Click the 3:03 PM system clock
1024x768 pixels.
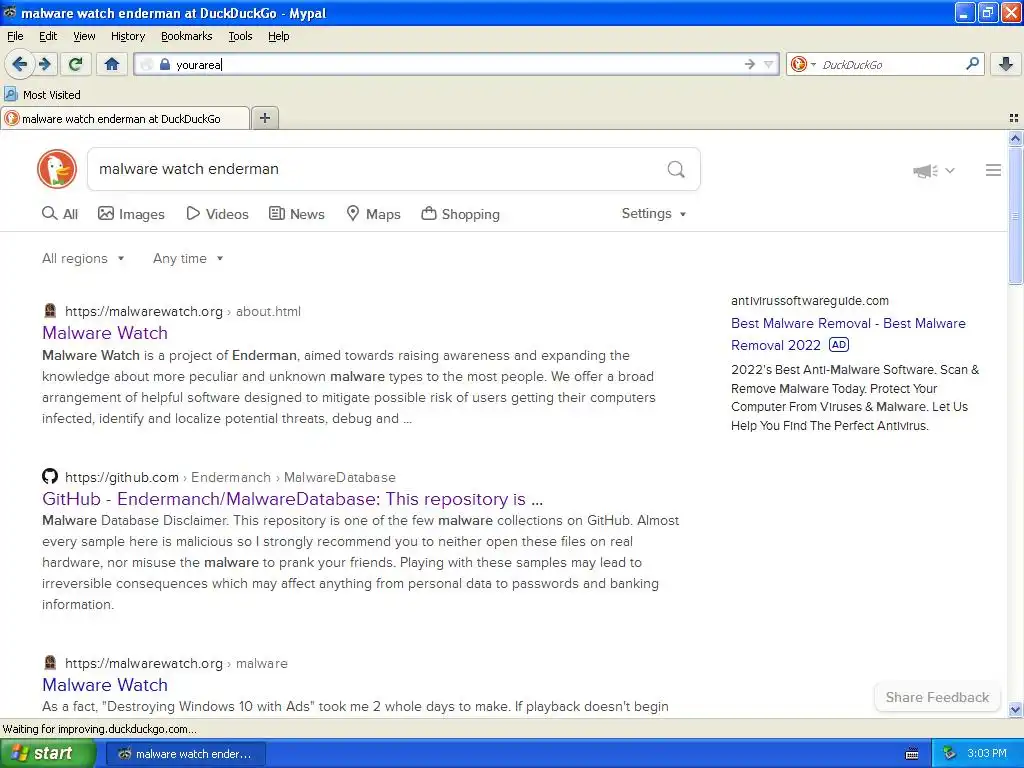click(x=987, y=753)
